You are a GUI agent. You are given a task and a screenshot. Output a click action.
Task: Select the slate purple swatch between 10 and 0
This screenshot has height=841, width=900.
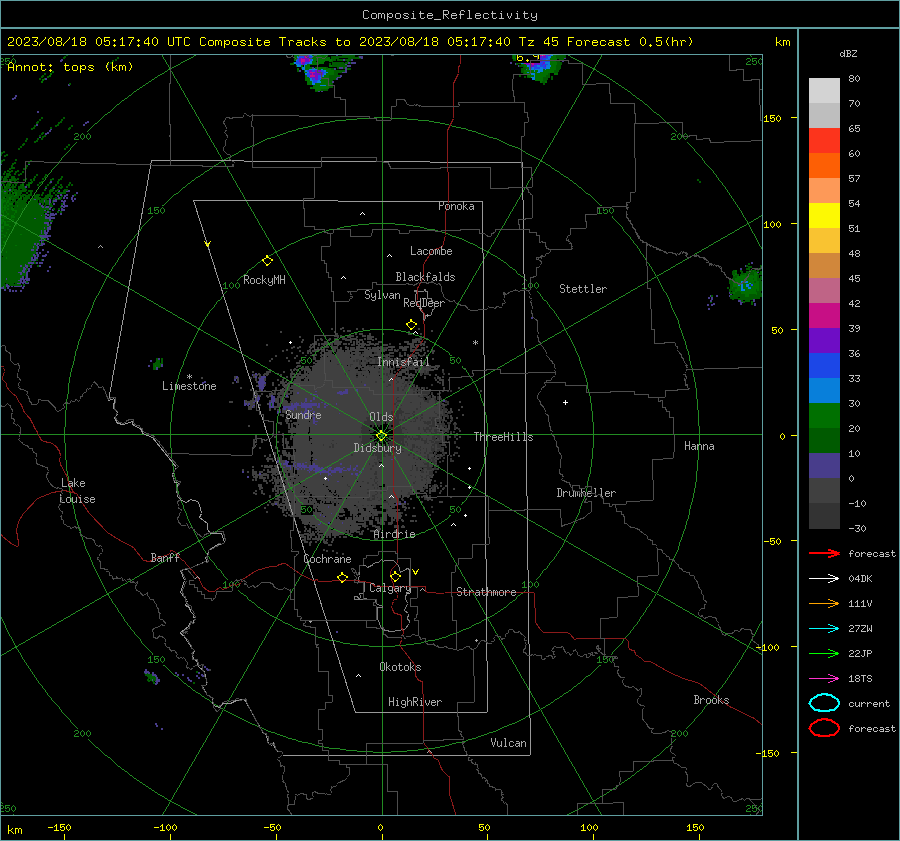click(x=824, y=466)
